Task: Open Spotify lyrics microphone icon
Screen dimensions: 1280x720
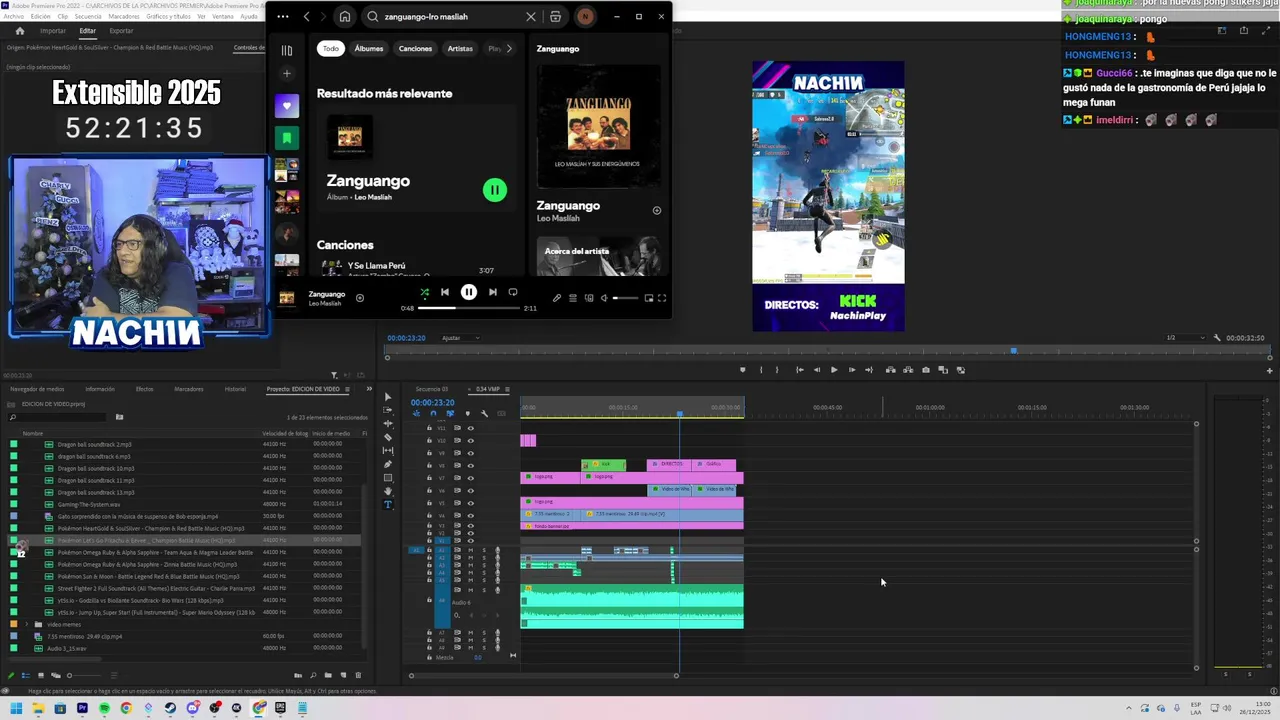Action: point(557,298)
